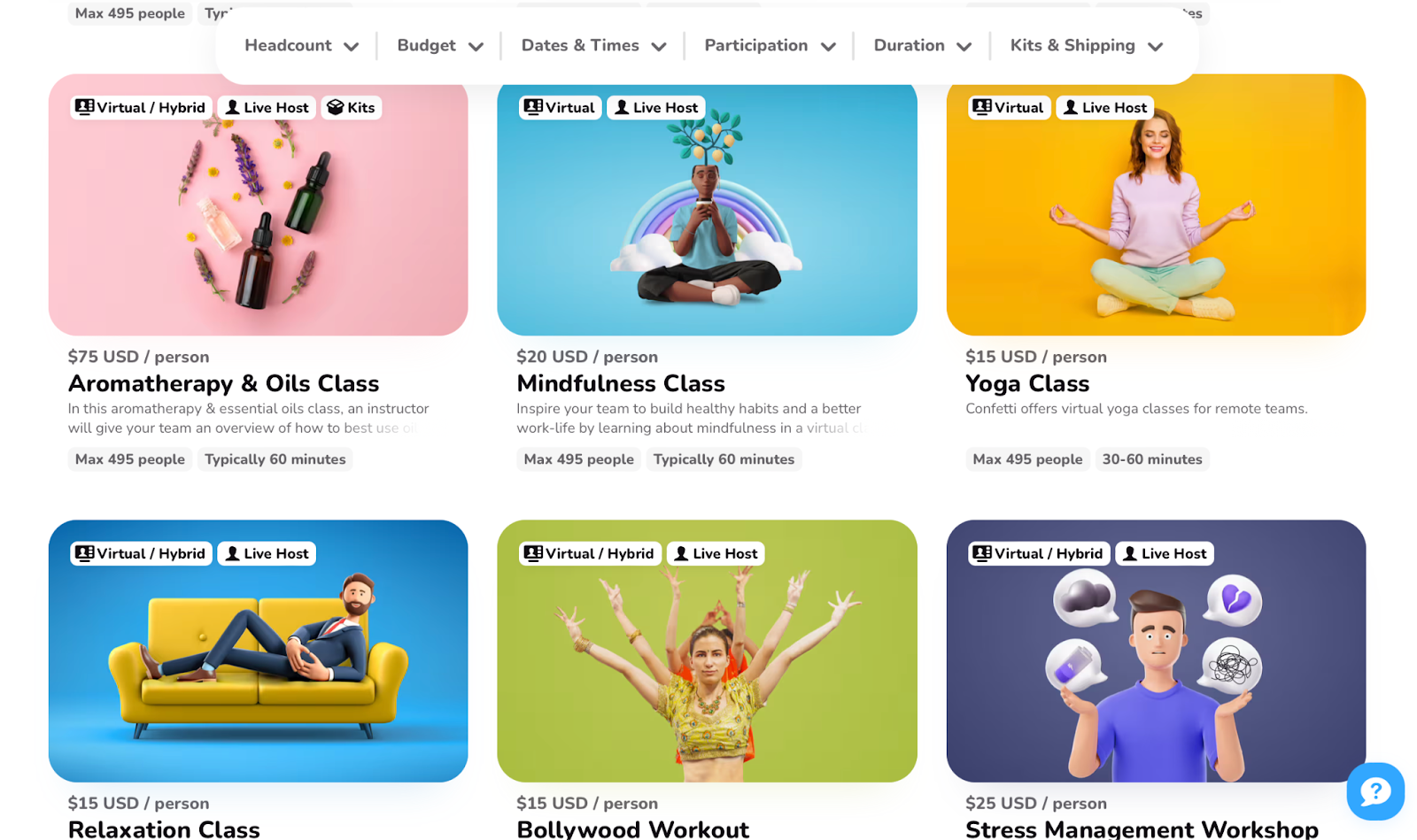1417x840 pixels.
Task: Click Live Host badge on Aromatherapy card
Action: point(267,107)
